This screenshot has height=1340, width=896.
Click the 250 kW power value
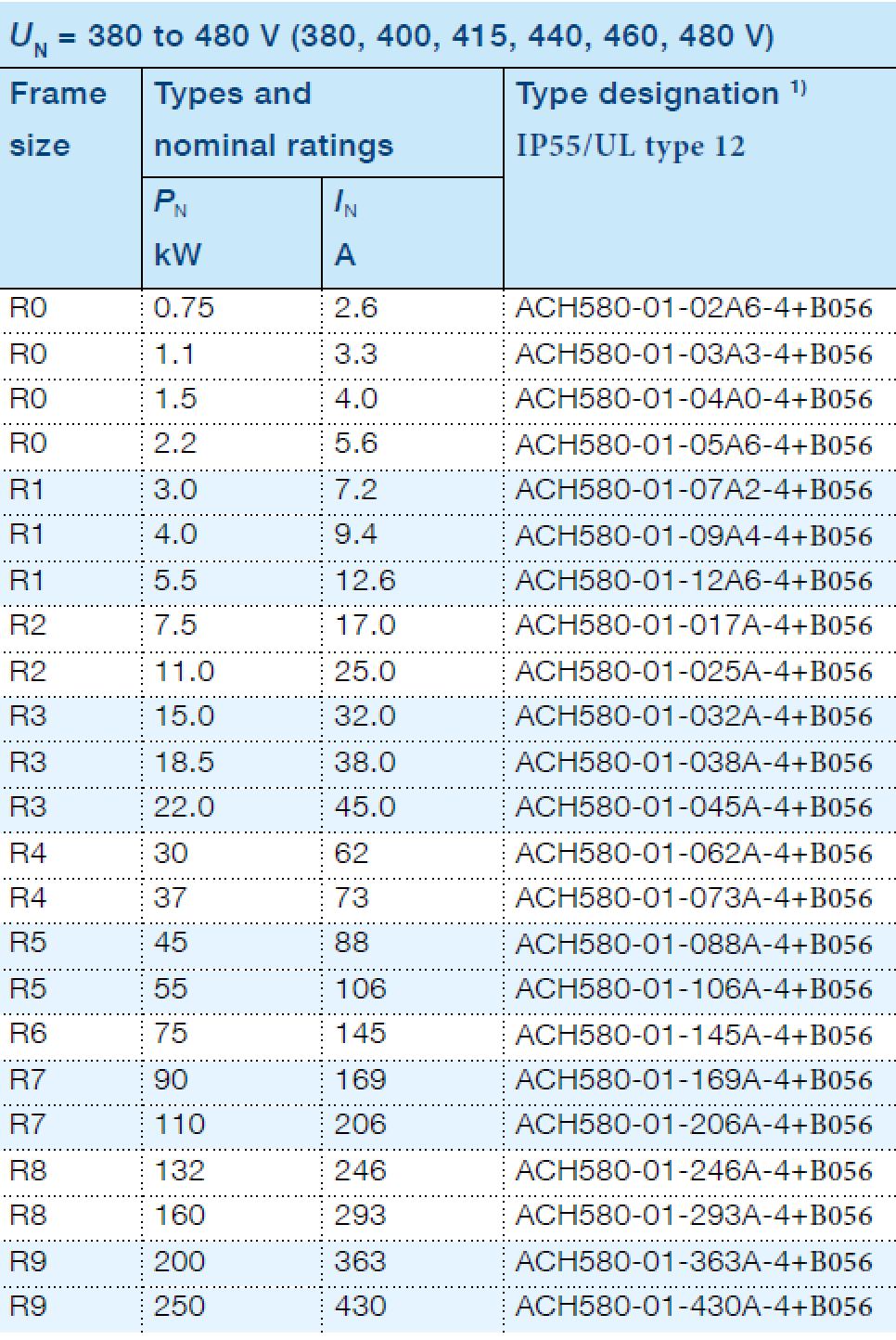[x=179, y=1307]
